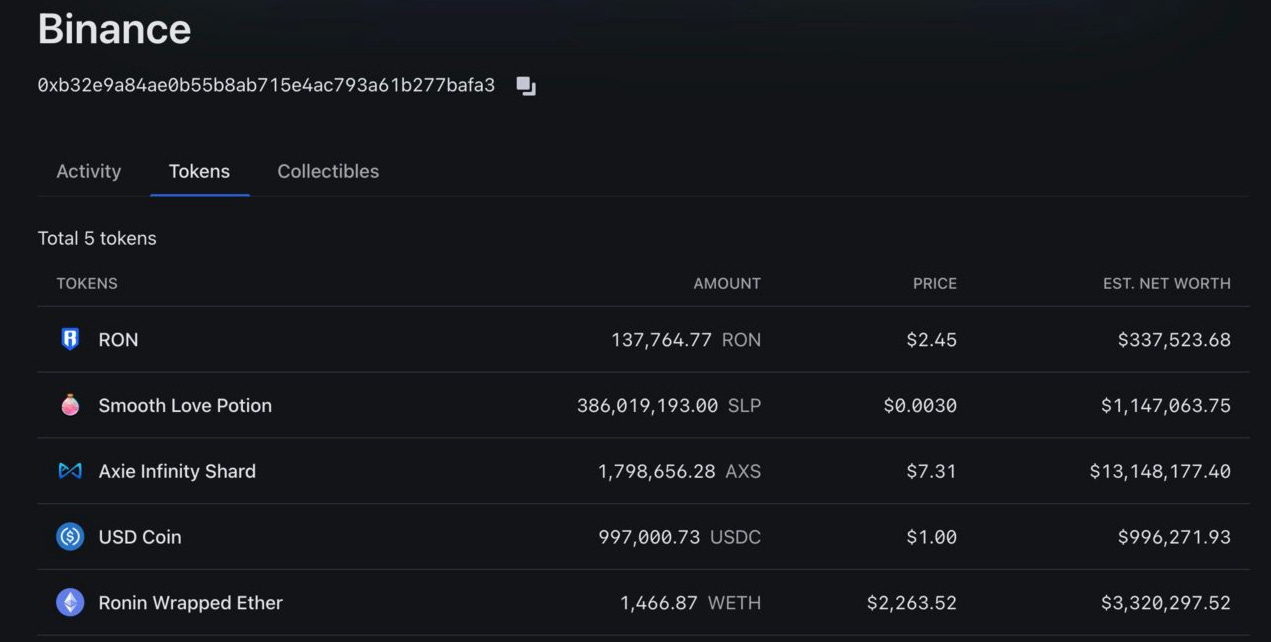Click the amount 997,000.73 USDC
This screenshot has width=1271, height=642.
point(680,537)
